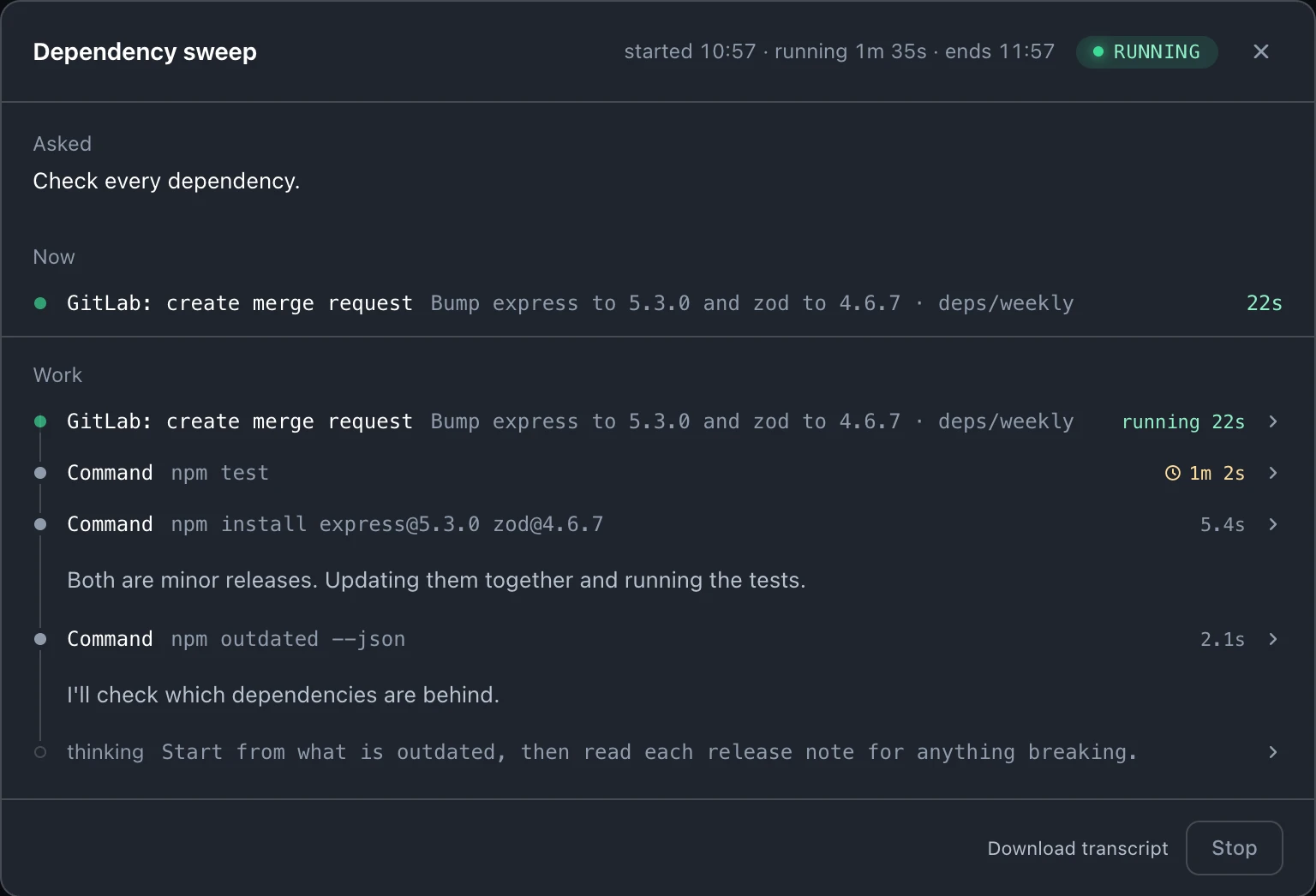This screenshot has height=896, width=1316.
Task: Click "I'll check which dependencies are behind" message
Action: [x=283, y=695]
